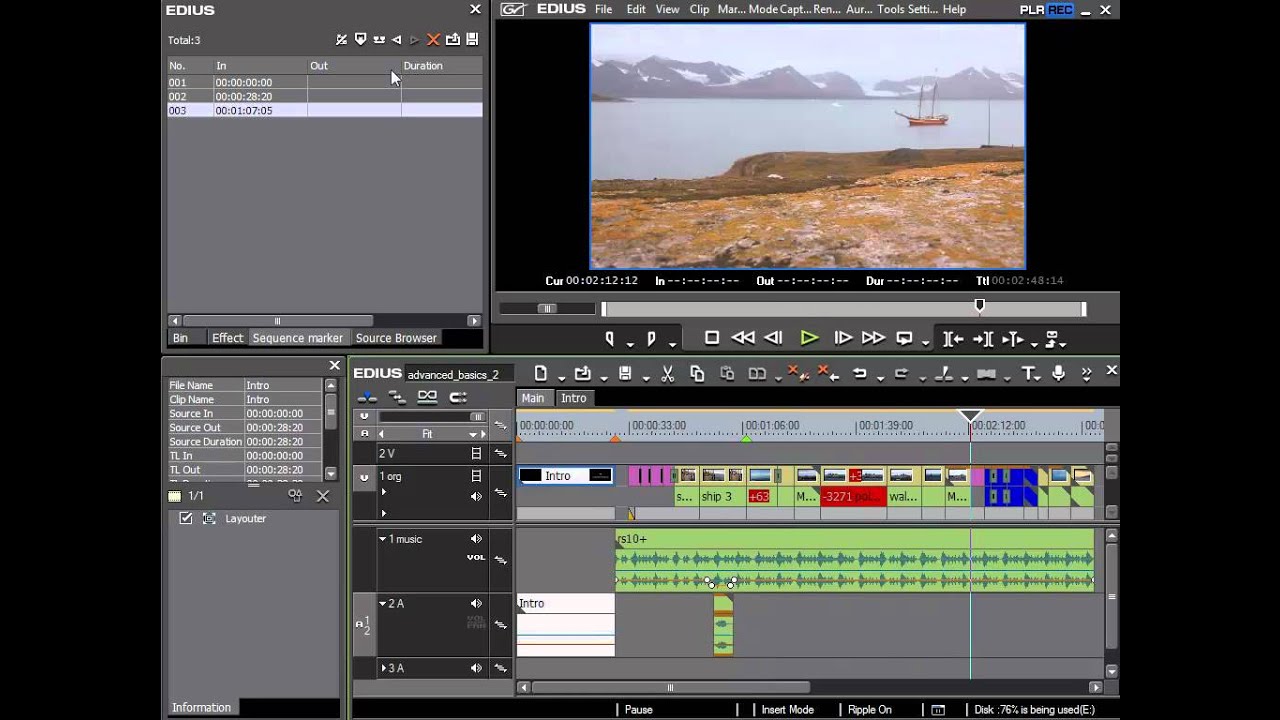The height and width of the screenshot is (720, 1280).
Task: Rewind the preview playback
Action: tap(743, 338)
